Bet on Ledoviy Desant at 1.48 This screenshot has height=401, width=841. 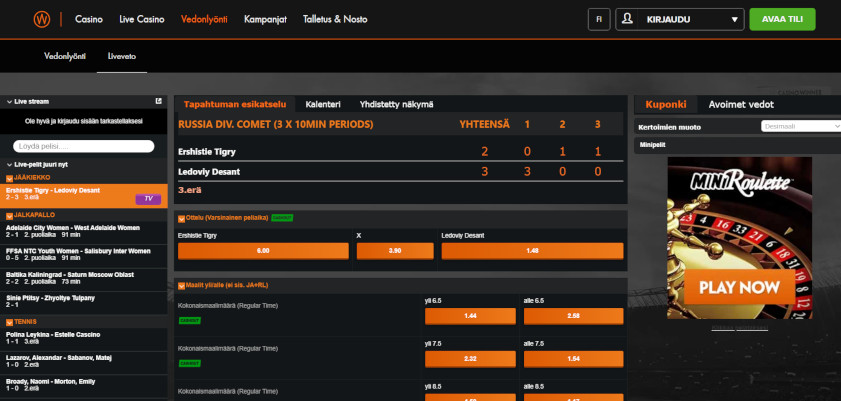coord(533,251)
